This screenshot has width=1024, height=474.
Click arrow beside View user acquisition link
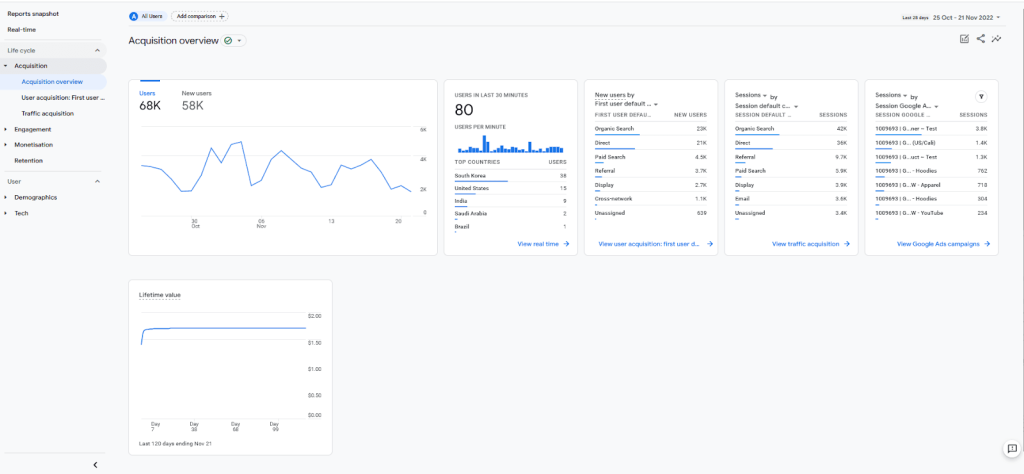(x=709, y=244)
